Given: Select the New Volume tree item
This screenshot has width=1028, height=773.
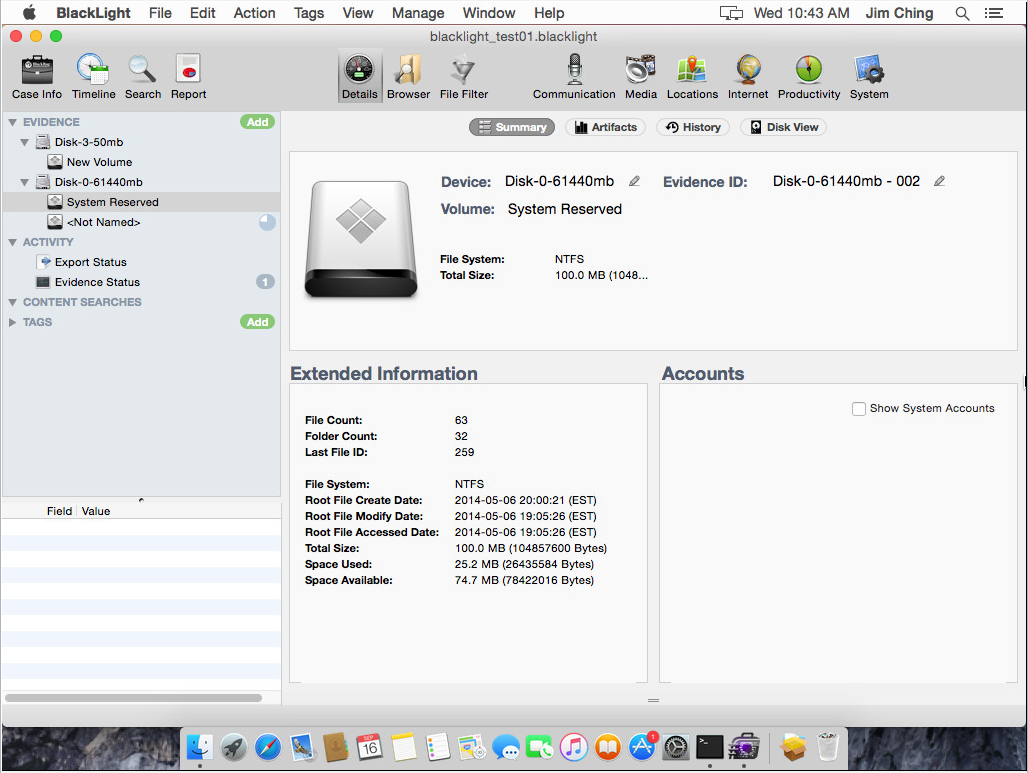Looking at the screenshot, I should tap(99, 162).
